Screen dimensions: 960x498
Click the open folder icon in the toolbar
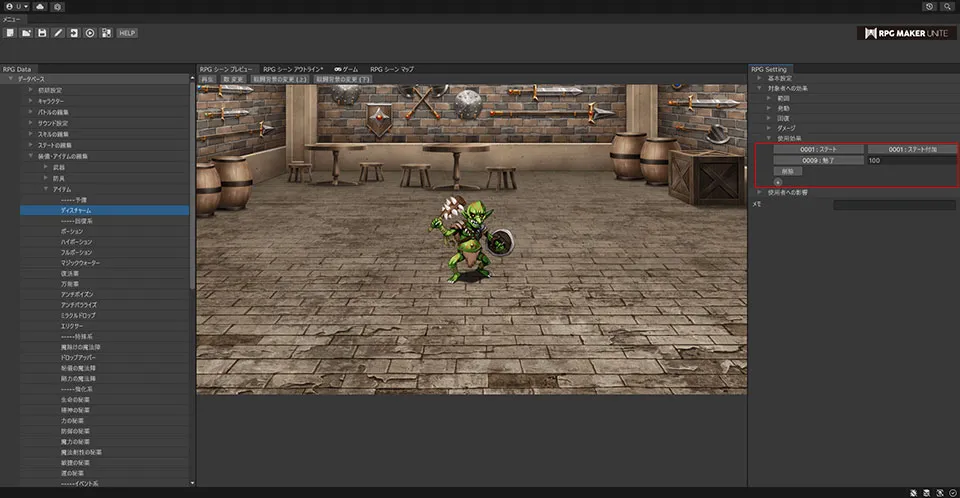point(26,33)
